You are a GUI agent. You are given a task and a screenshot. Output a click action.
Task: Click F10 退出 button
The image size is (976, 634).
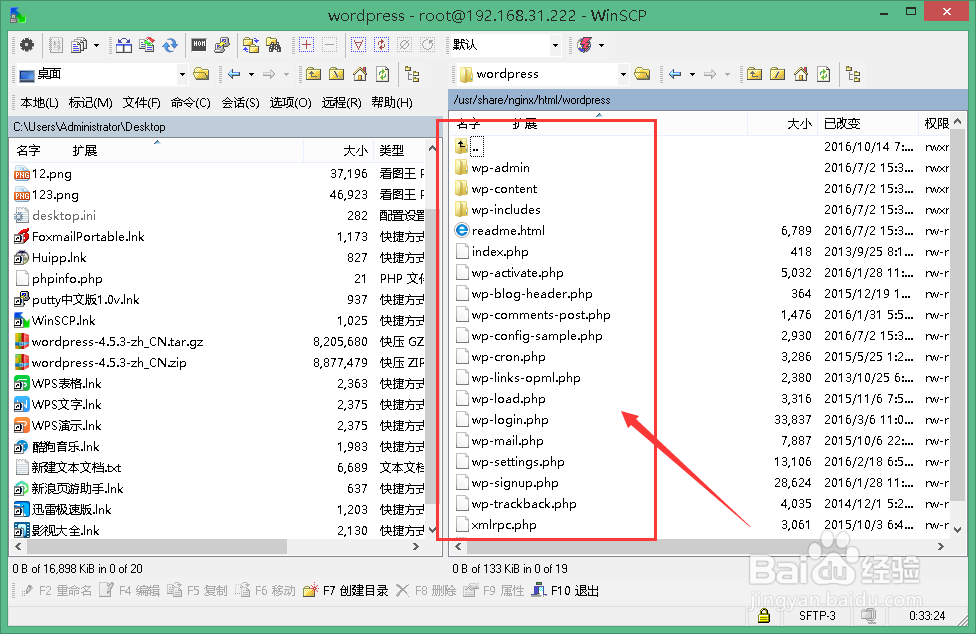click(x=565, y=590)
